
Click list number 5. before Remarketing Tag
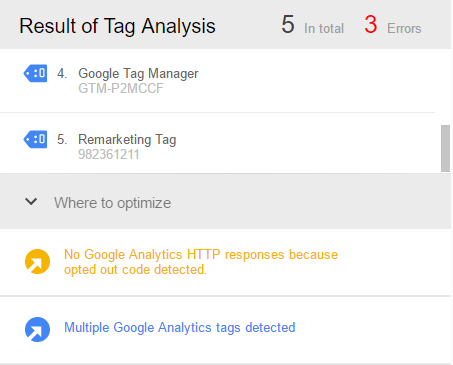pyautogui.click(x=62, y=139)
